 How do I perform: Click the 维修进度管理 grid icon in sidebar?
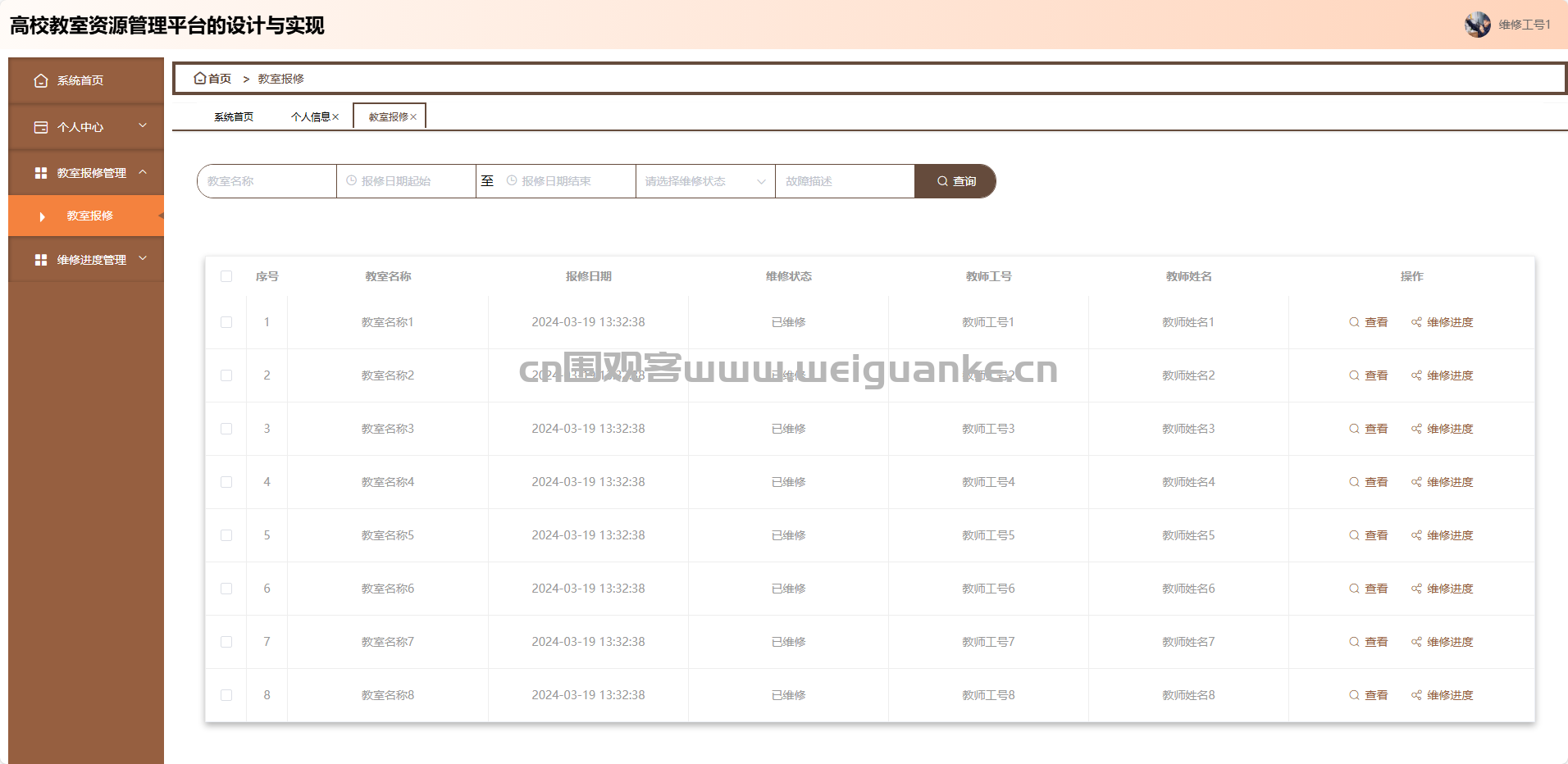tap(41, 260)
